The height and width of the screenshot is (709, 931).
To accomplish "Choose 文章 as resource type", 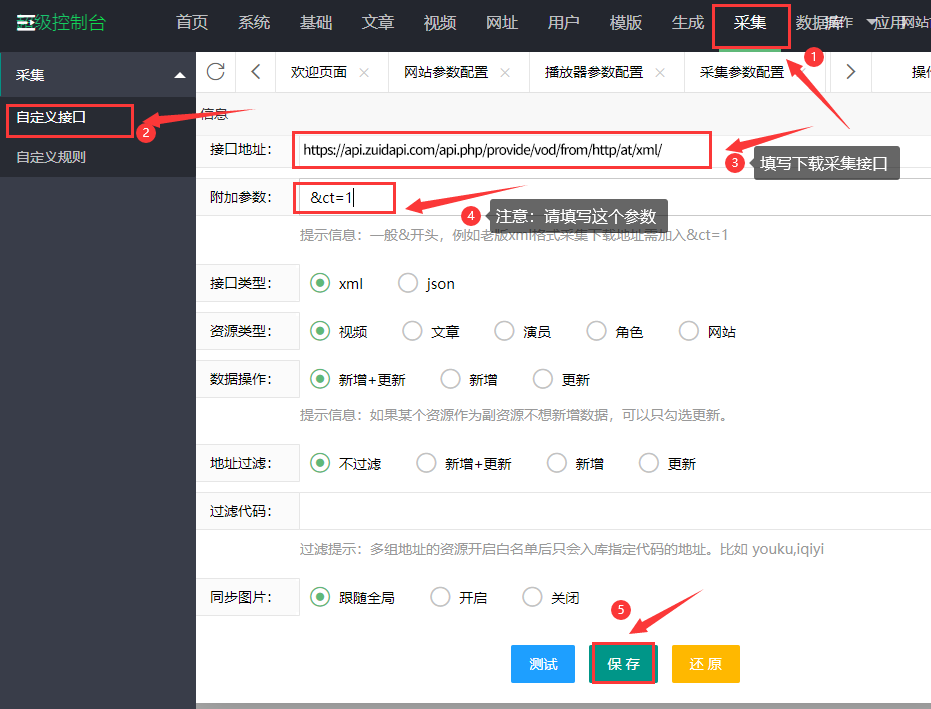I will (x=412, y=331).
